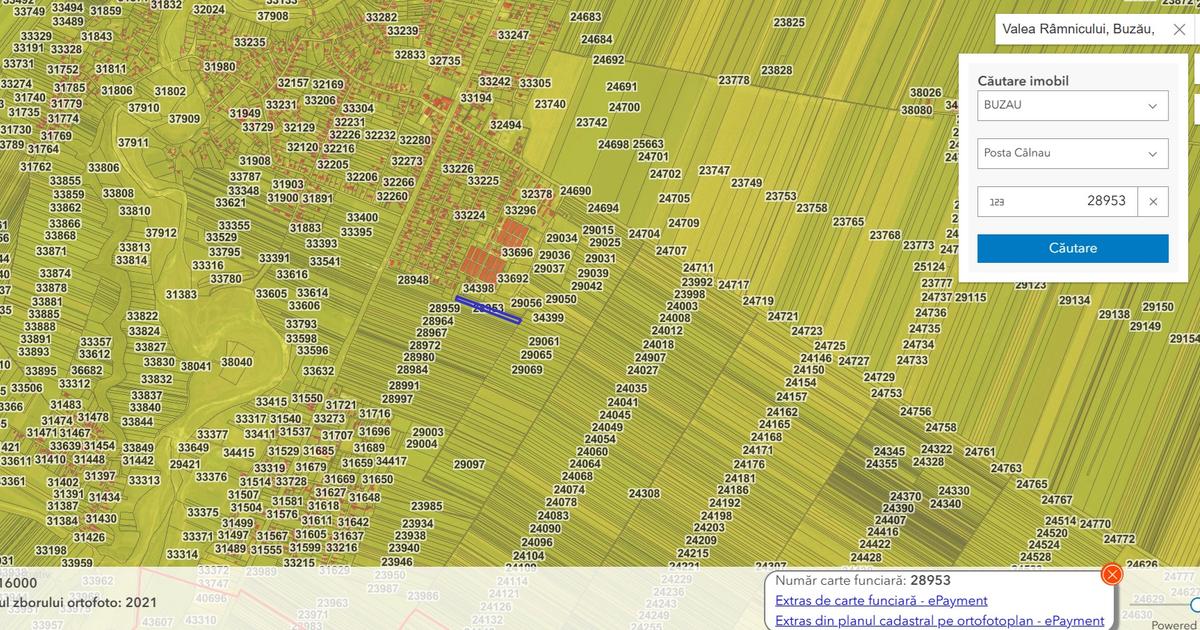Close the land registry info popup
Screen dimensions: 1200x630
(x=1111, y=574)
